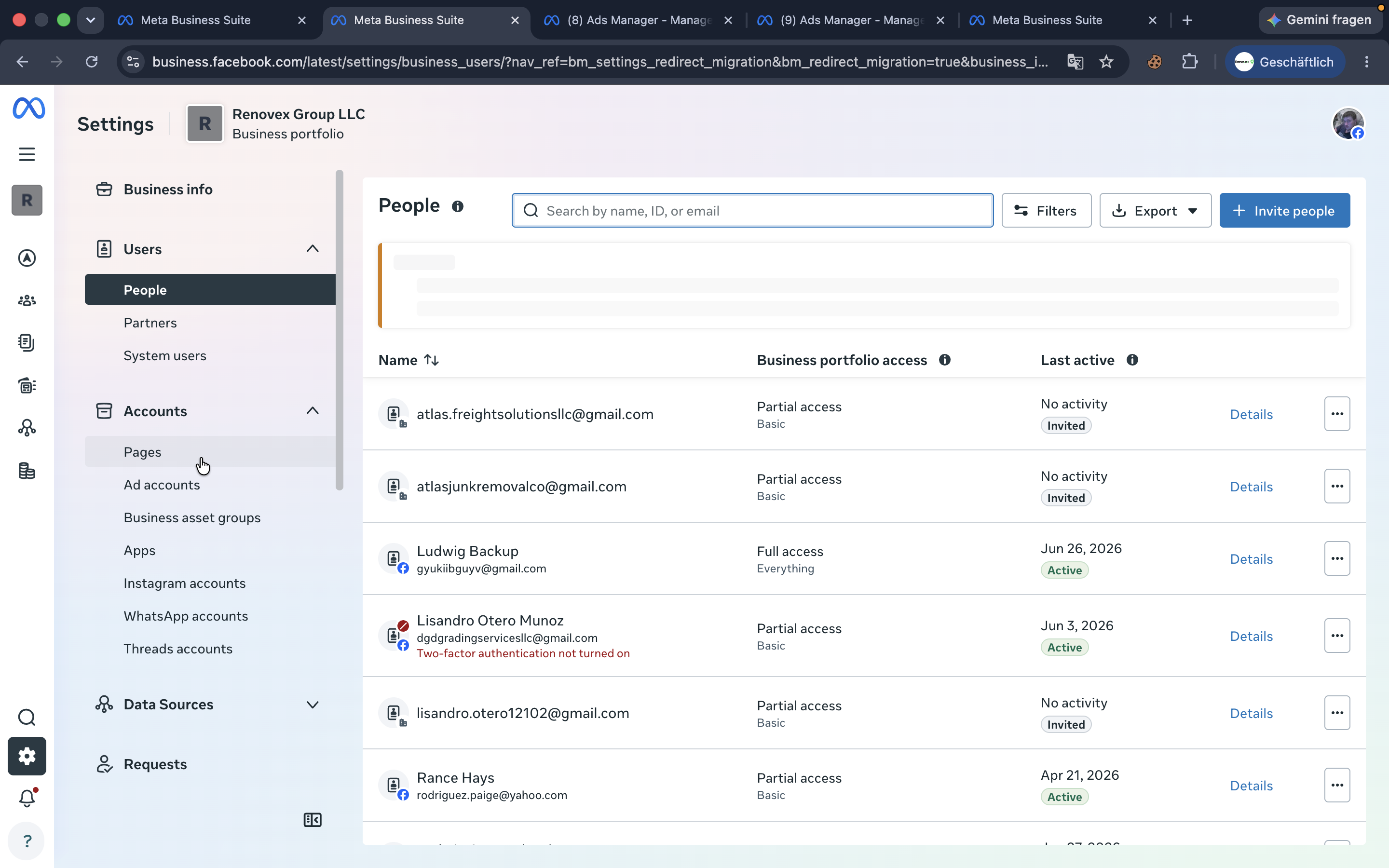
Task: Open the hamburger menu icon
Action: pyautogui.click(x=27, y=154)
